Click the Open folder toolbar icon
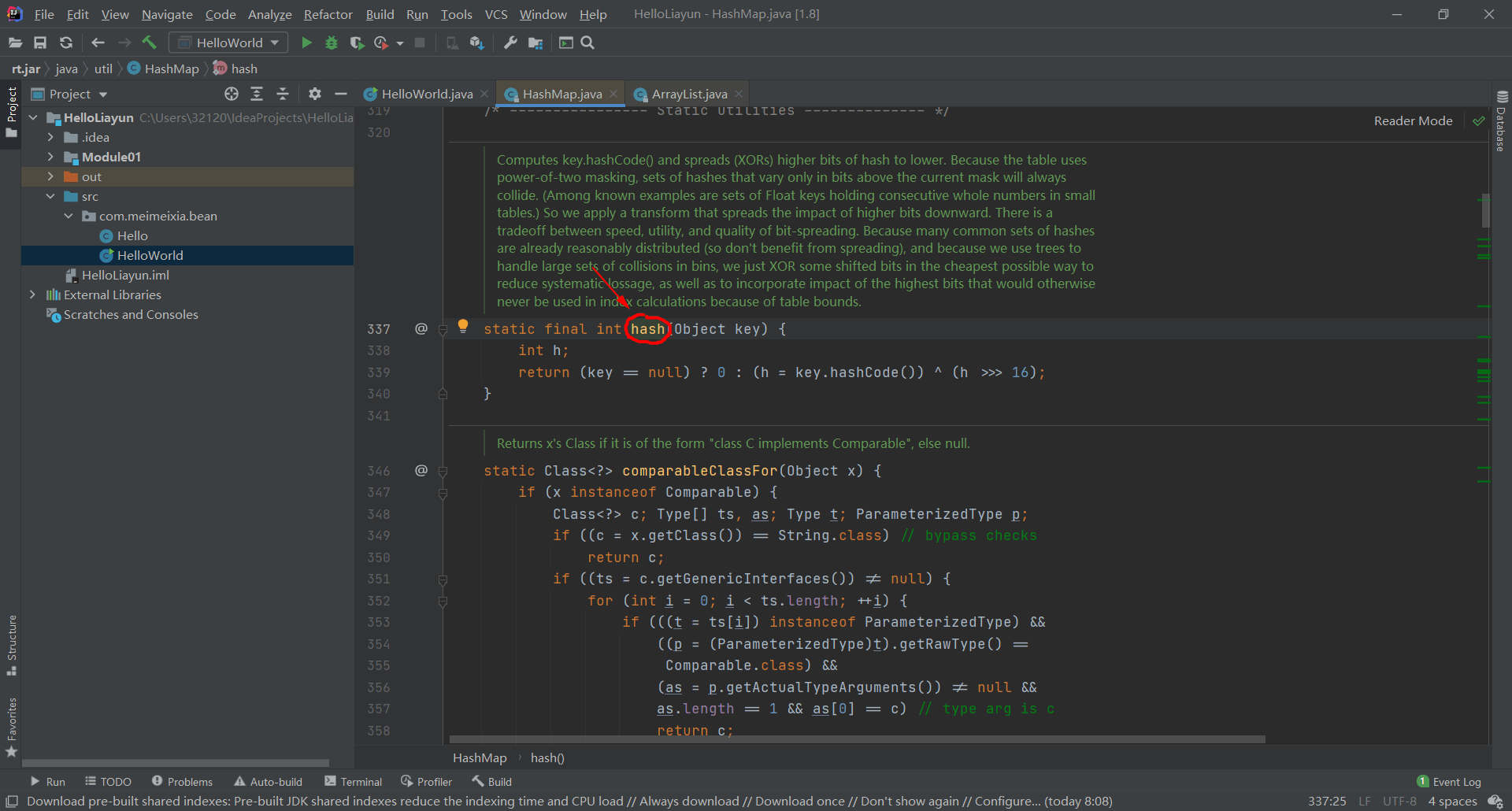This screenshot has height=811, width=1512. point(15,43)
